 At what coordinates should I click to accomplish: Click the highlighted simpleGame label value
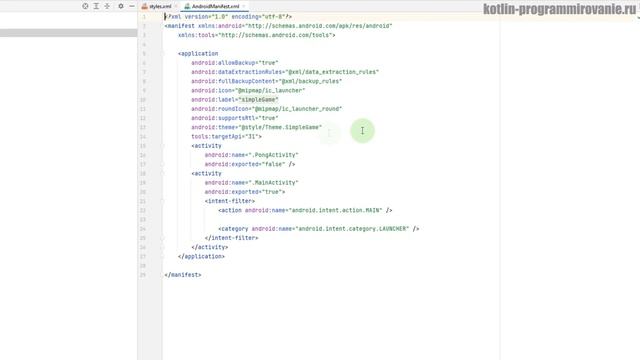pyautogui.click(x=258, y=100)
